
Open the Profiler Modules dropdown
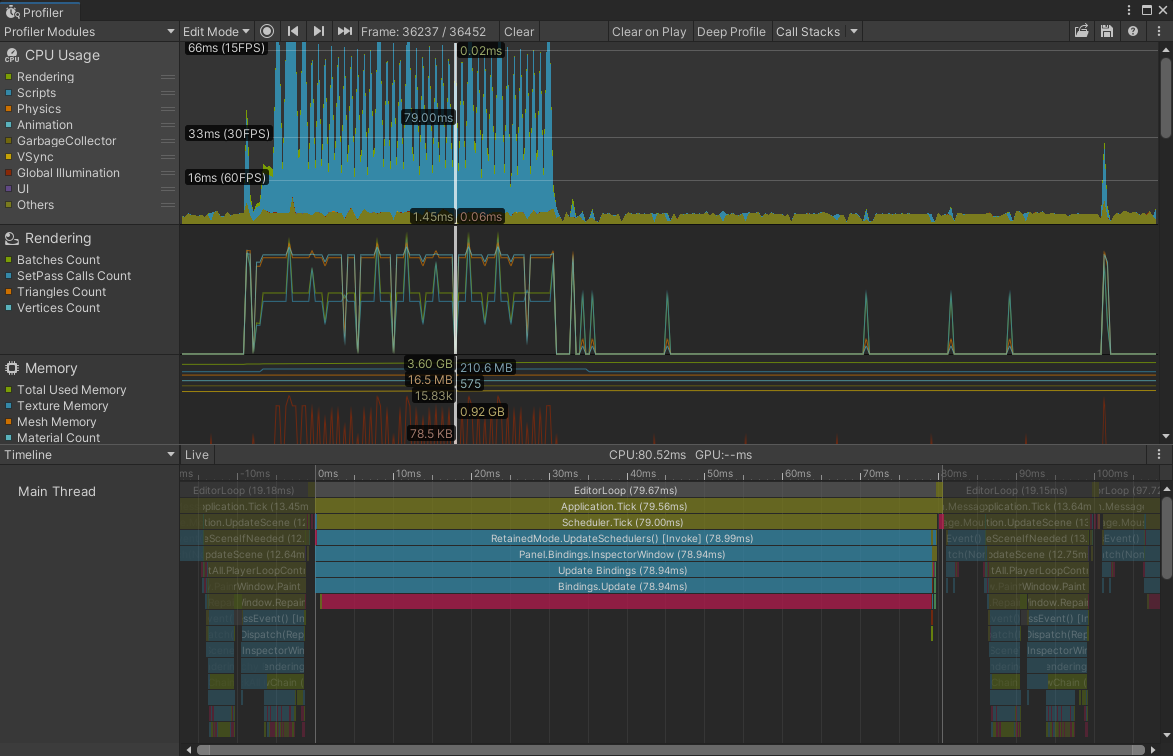click(x=88, y=31)
